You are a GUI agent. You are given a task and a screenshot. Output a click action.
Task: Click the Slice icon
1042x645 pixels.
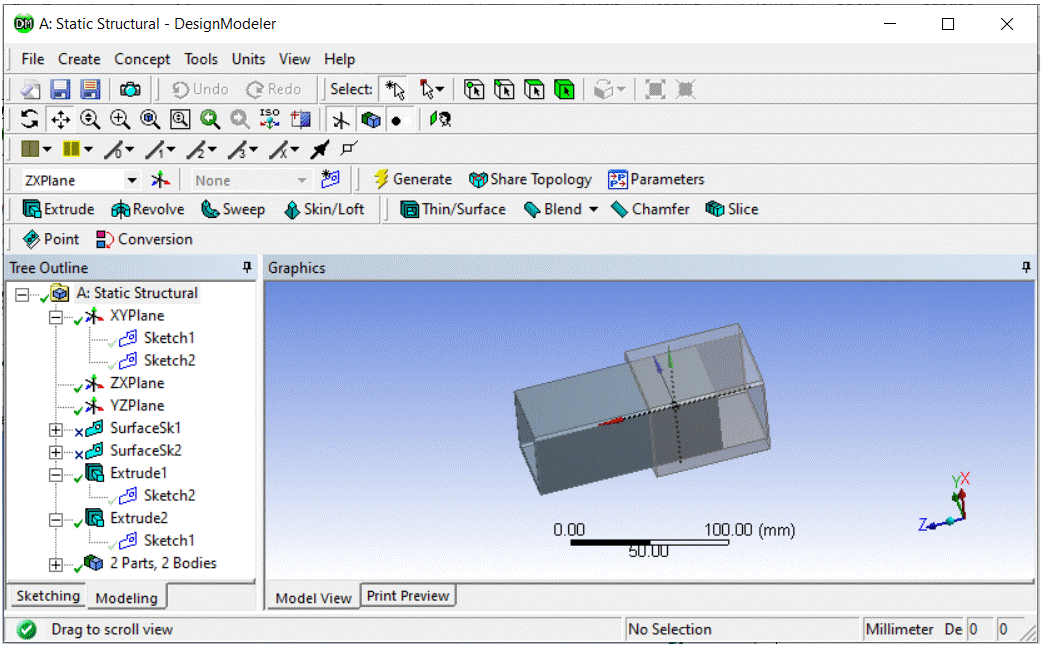714,209
